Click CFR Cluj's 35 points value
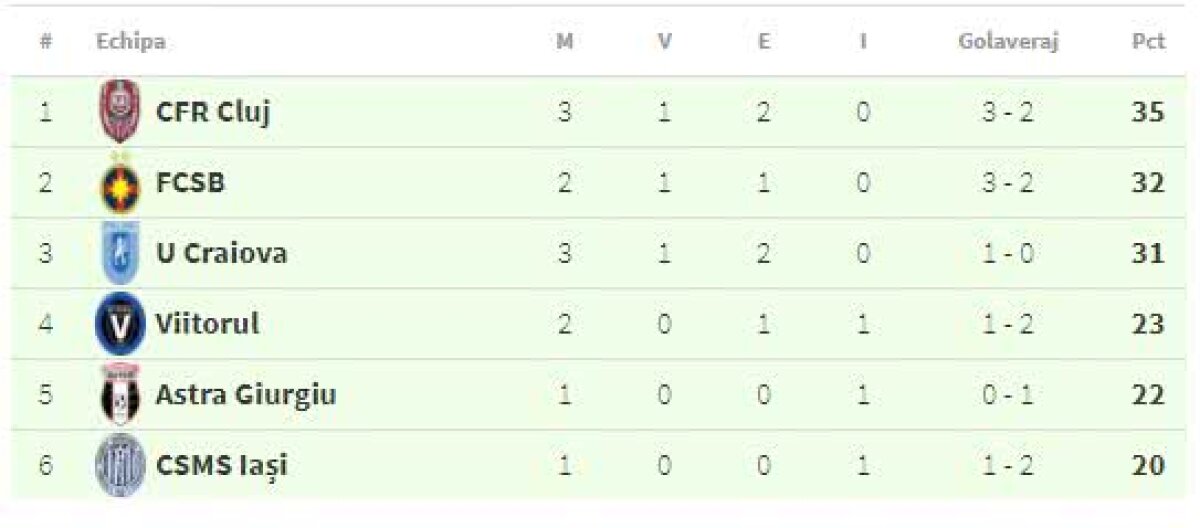This screenshot has height=528, width=1200. (x=1148, y=112)
